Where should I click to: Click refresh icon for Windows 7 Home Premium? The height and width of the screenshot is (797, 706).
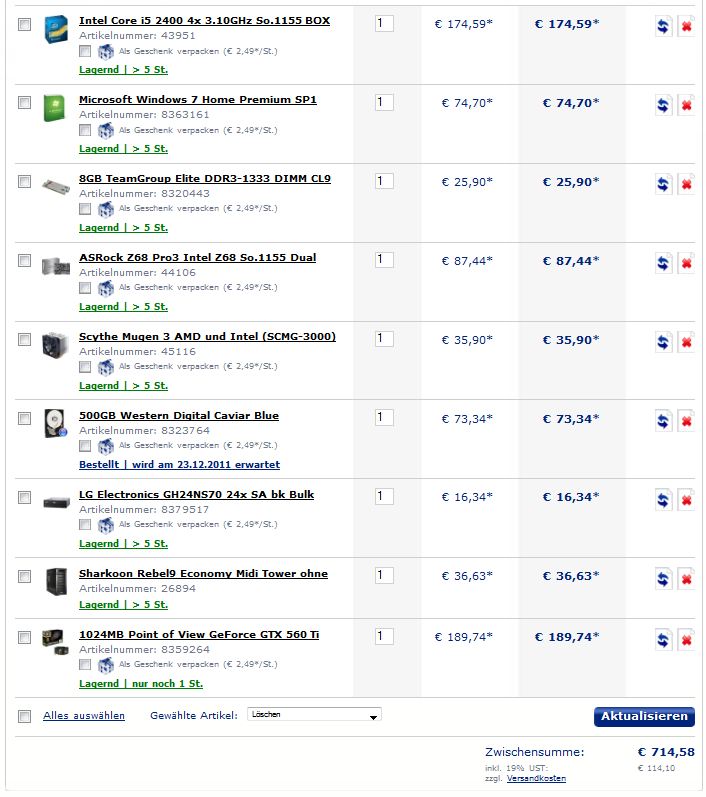click(663, 105)
